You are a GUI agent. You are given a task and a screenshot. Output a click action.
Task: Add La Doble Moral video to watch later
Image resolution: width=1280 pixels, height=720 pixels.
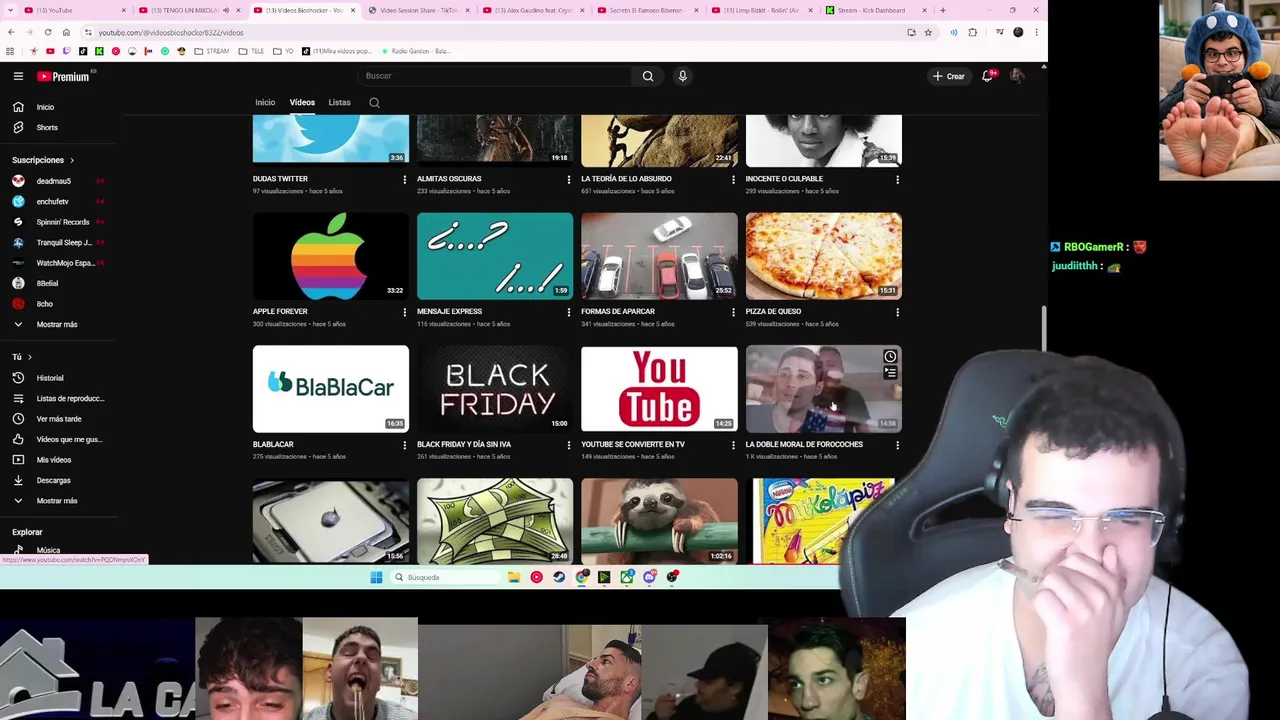(x=890, y=357)
